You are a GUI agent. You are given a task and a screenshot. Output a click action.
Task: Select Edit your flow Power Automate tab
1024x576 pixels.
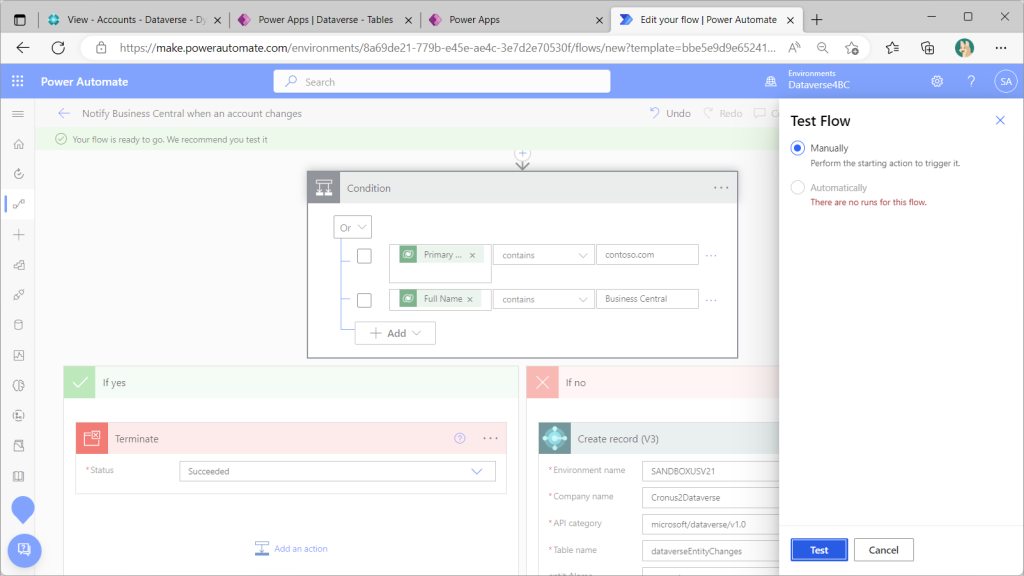click(705, 20)
